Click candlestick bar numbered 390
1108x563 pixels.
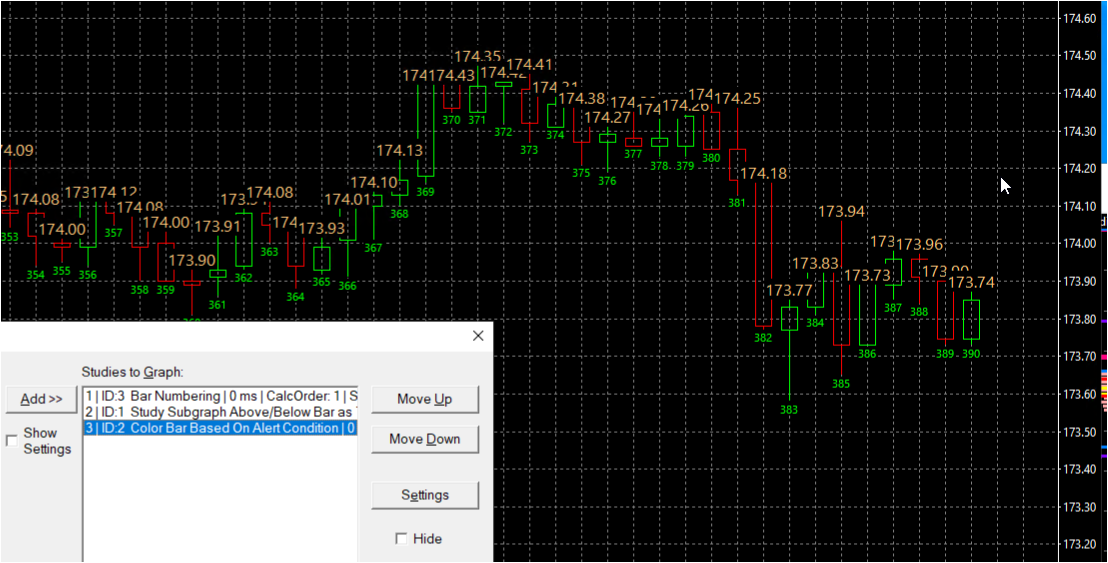coord(972,319)
